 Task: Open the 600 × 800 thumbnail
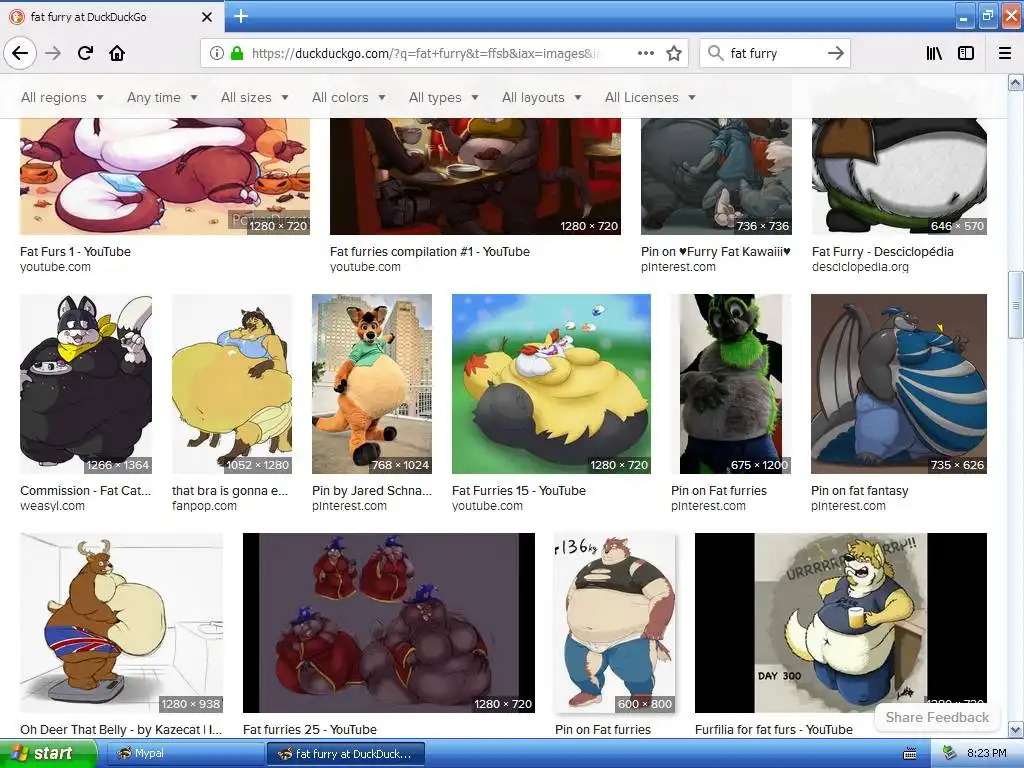(615, 623)
